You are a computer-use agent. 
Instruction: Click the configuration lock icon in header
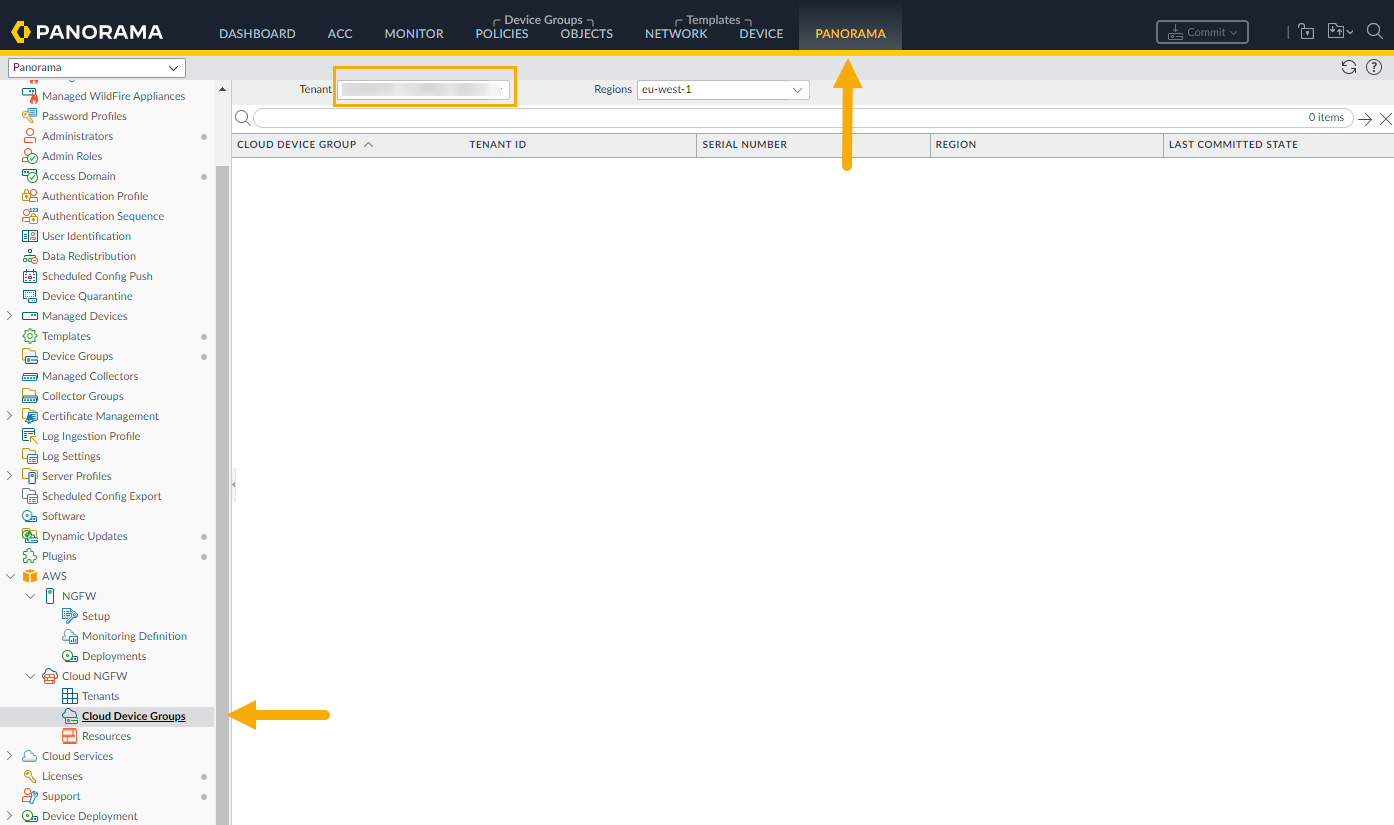pos(1306,32)
